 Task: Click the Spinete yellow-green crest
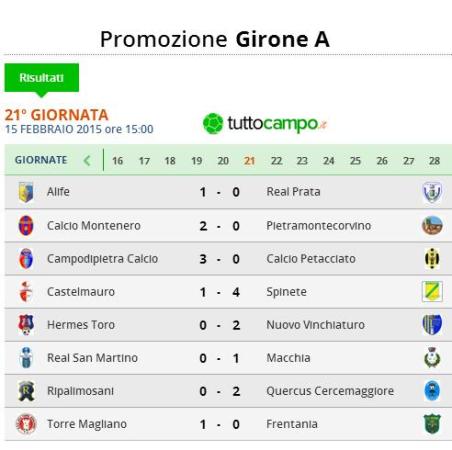click(x=432, y=292)
